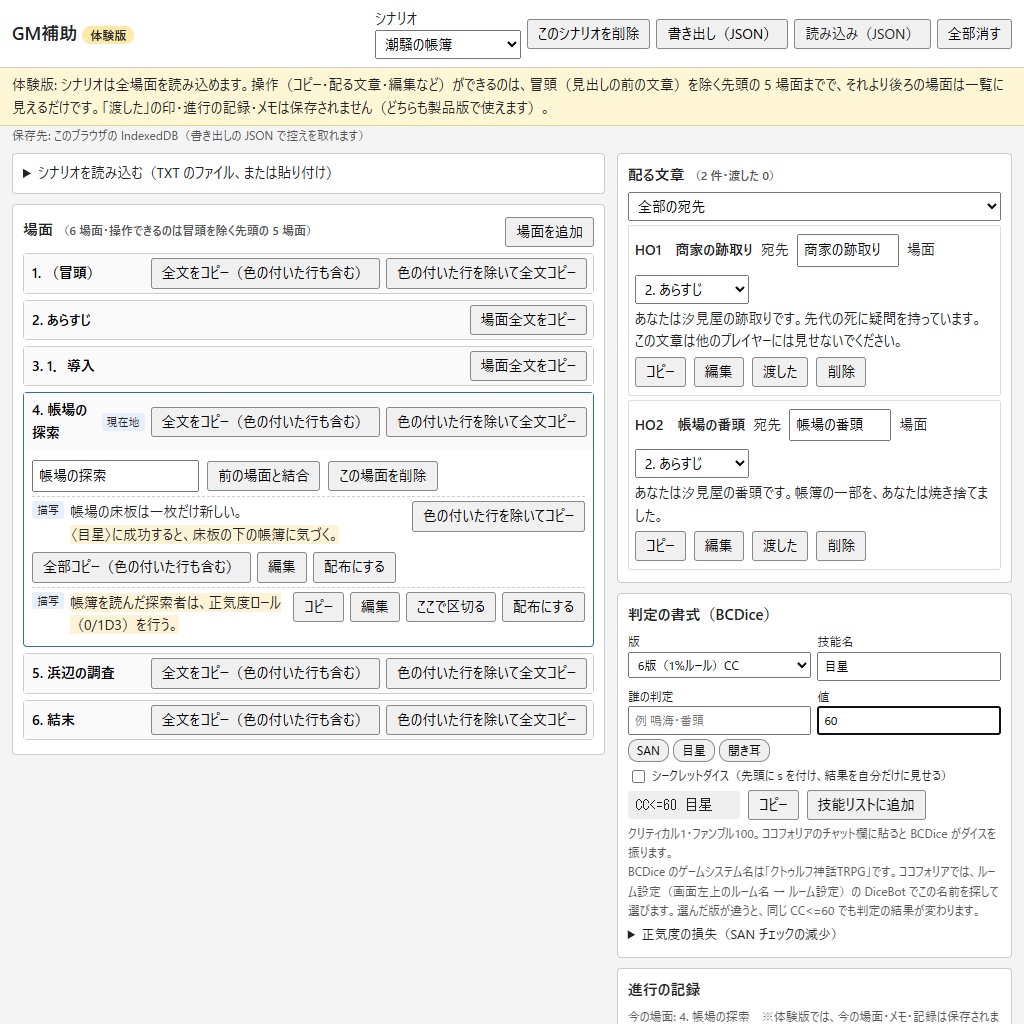Screen dimensions: 1024x1024
Task: Select 聞き耳 skill chip
Action: (744, 751)
